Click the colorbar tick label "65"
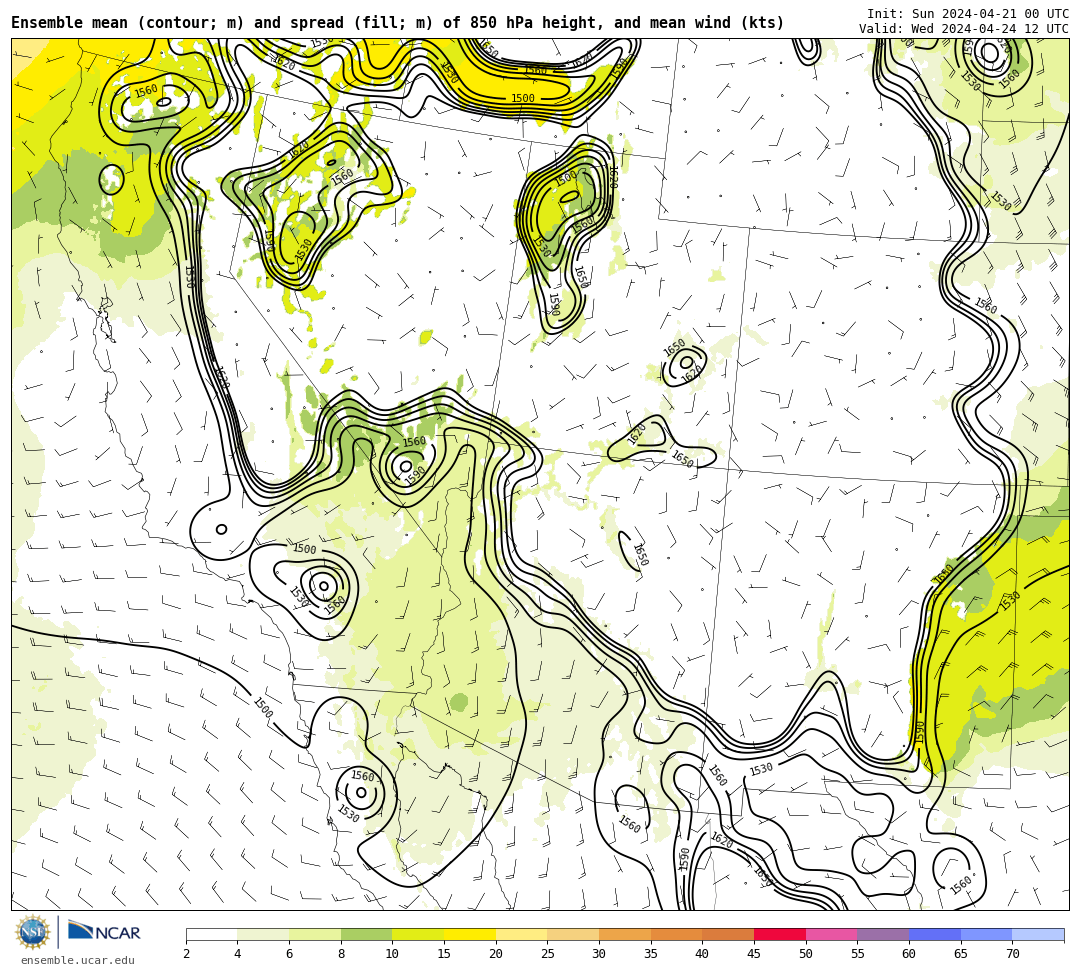The width and height of the screenshot is (1080, 973). click(x=961, y=954)
